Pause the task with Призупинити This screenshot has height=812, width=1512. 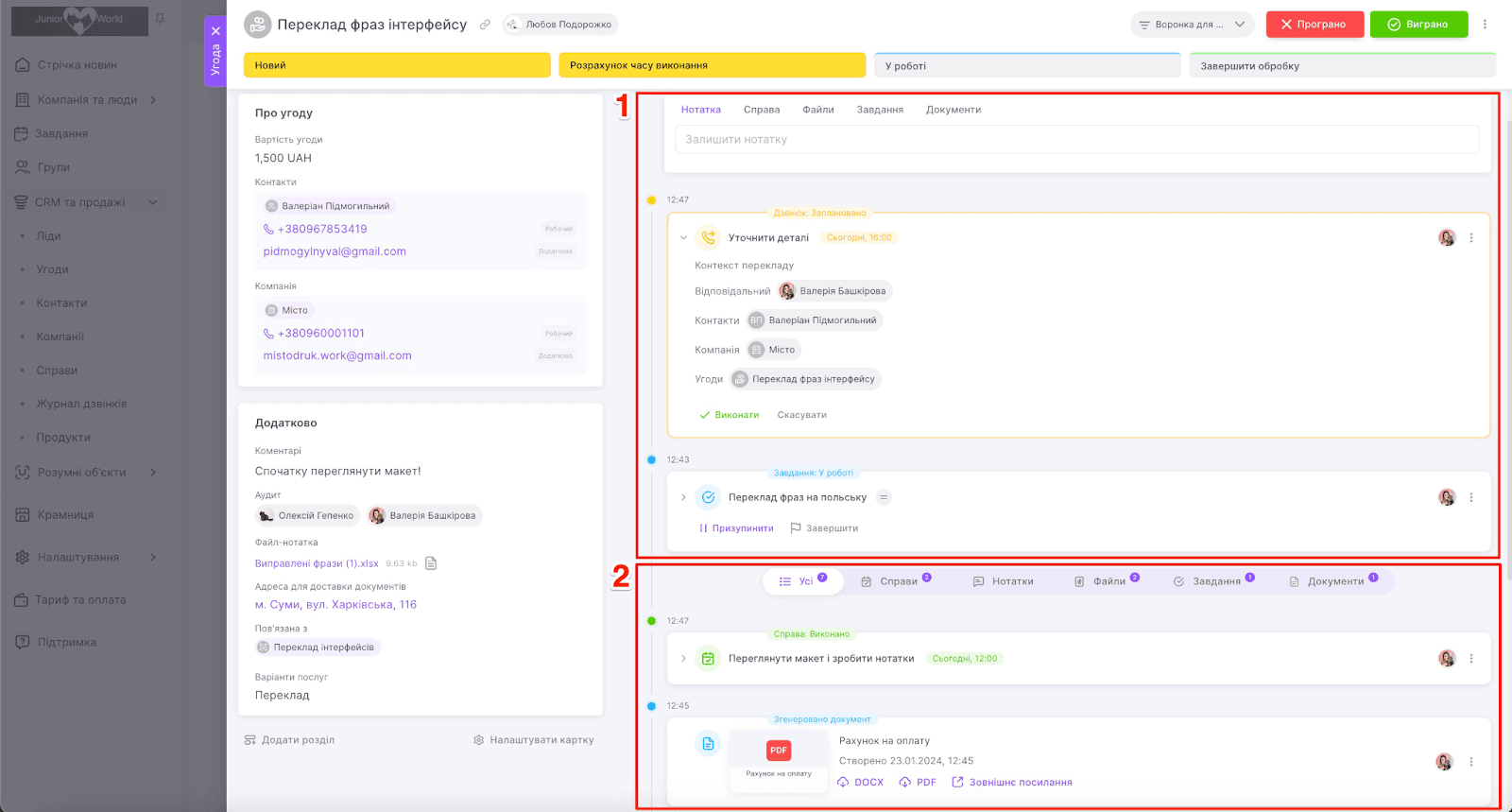coord(736,528)
